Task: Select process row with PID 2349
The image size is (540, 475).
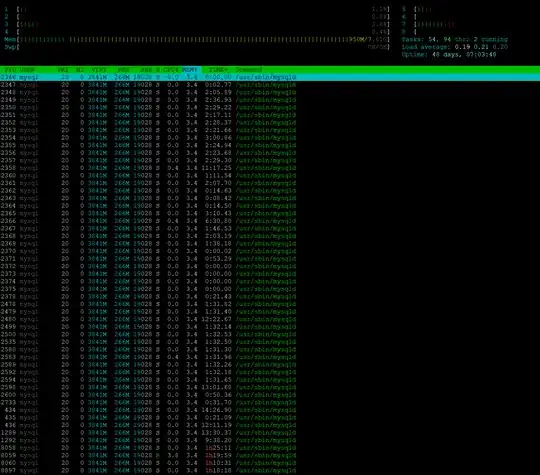Action: (148, 100)
